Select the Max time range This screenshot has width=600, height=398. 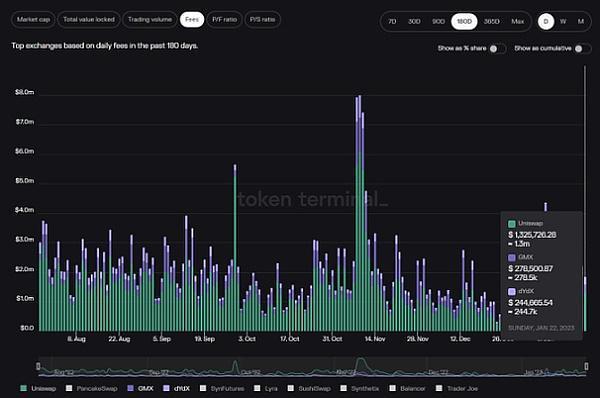coord(517,21)
